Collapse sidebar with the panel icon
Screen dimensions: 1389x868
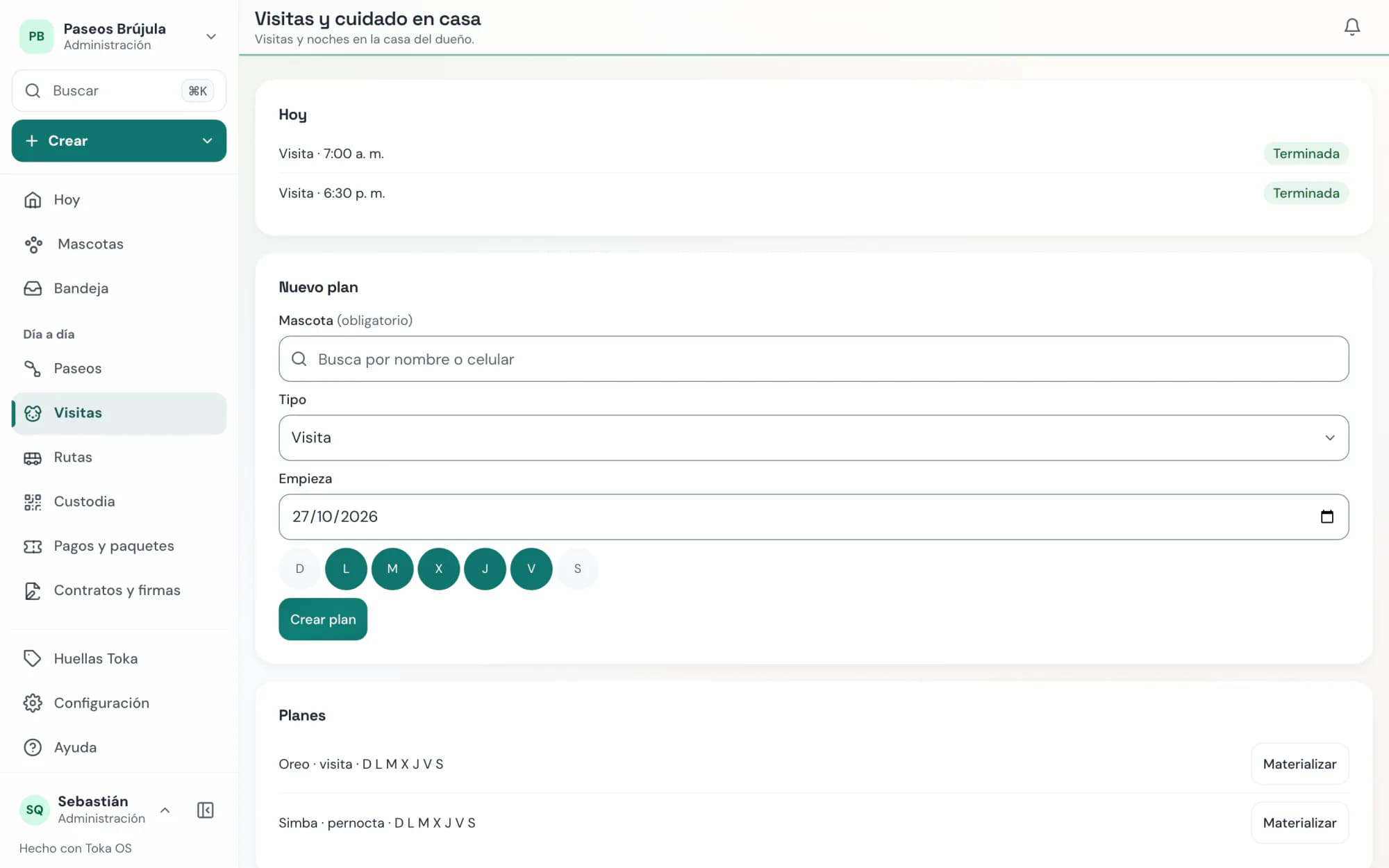tap(206, 810)
